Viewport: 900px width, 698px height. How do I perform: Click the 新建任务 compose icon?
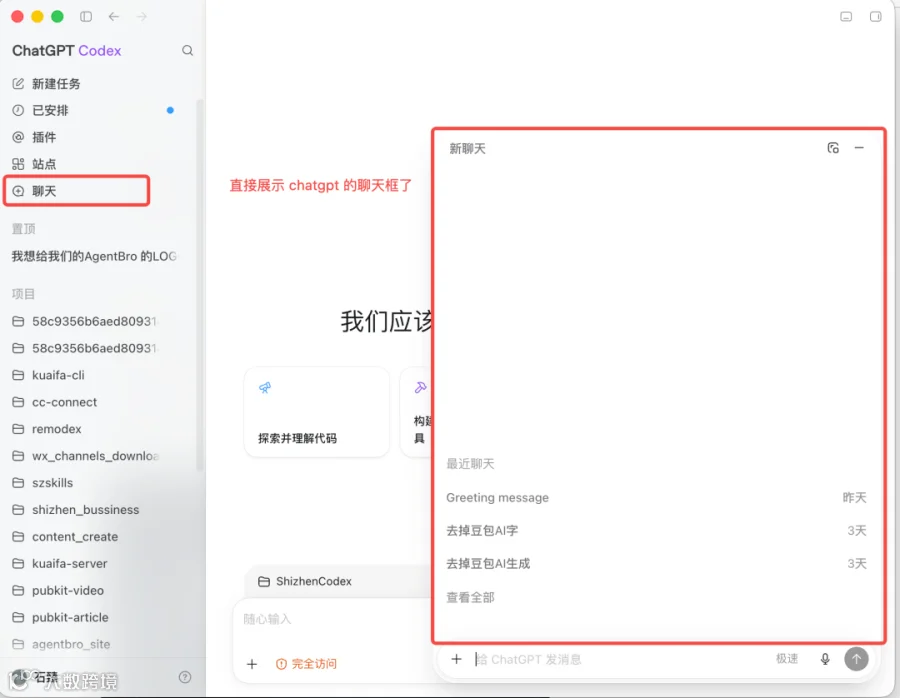(18, 84)
